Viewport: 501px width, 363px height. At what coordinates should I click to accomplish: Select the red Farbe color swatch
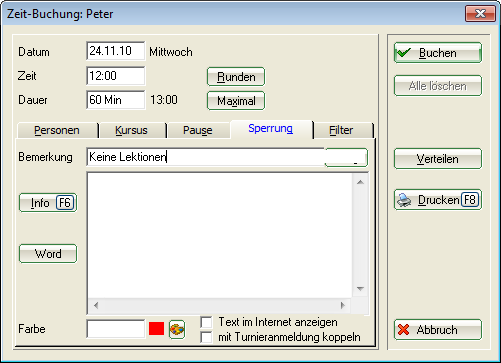click(x=156, y=329)
